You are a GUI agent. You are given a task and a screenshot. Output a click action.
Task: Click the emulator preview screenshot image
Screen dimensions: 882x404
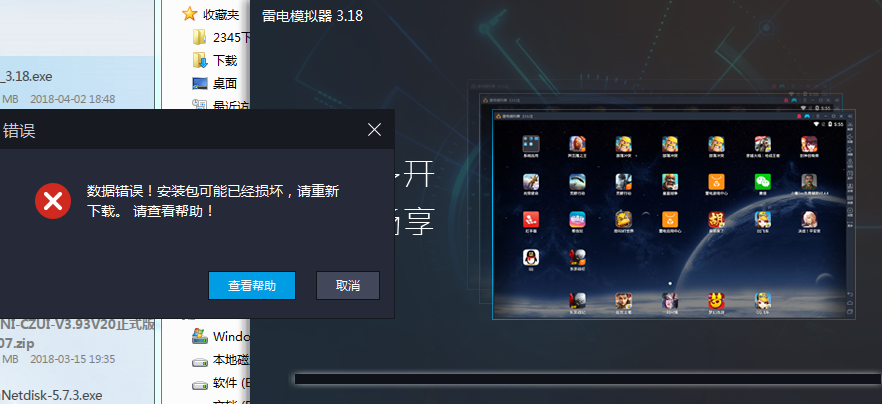point(668,210)
